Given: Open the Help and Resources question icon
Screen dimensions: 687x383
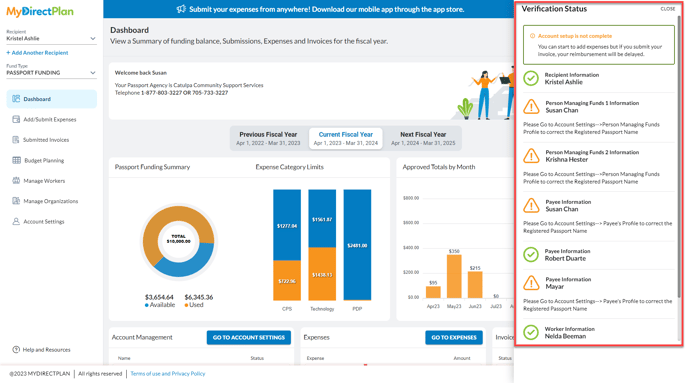Looking at the screenshot, I should click(16, 350).
